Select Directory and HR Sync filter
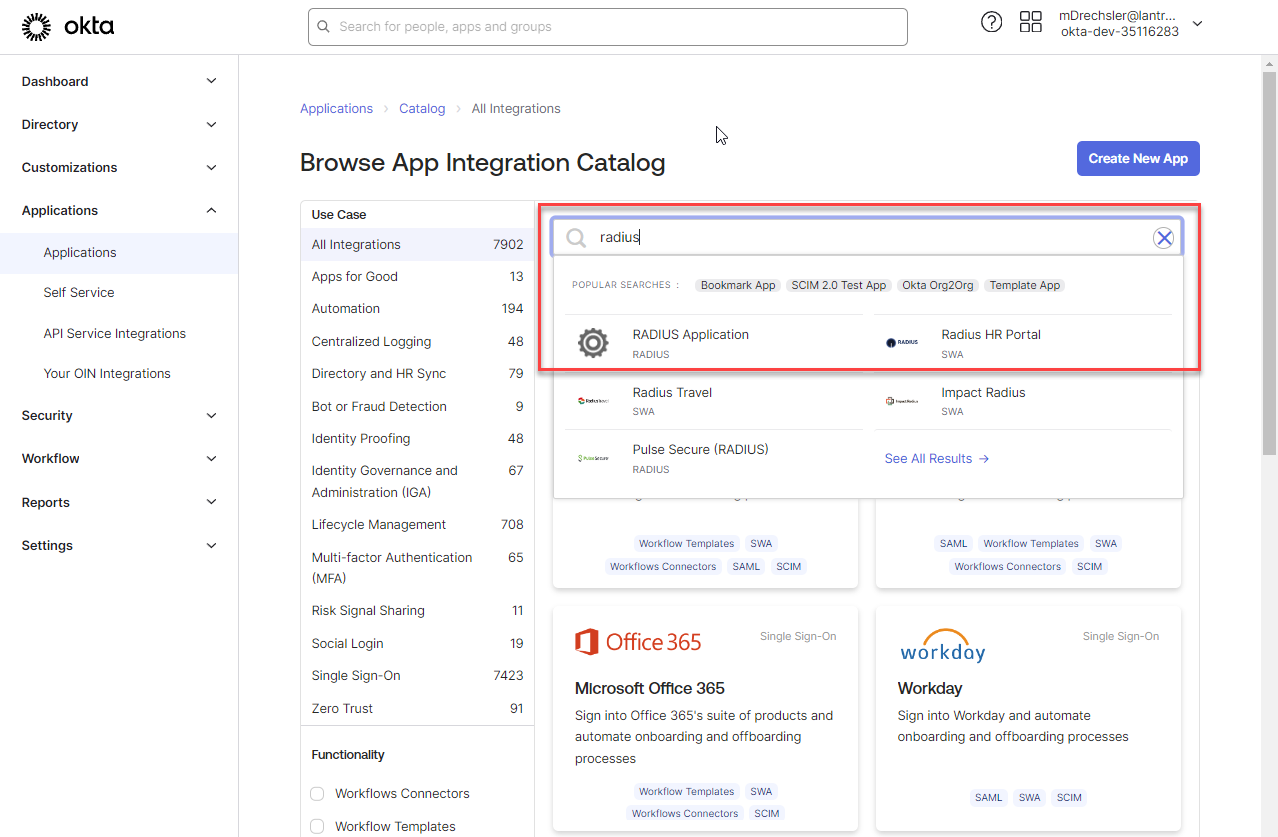This screenshot has height=837, width=1278. (417, 373)
